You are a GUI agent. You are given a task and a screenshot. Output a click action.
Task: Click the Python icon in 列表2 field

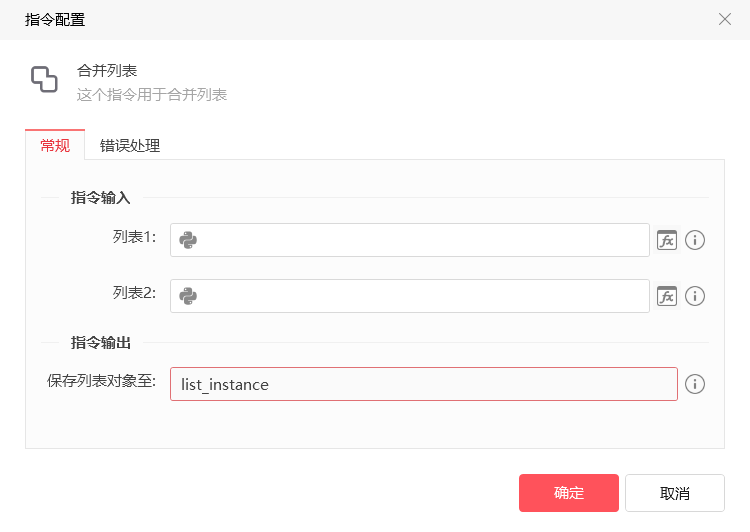[188, 296]
